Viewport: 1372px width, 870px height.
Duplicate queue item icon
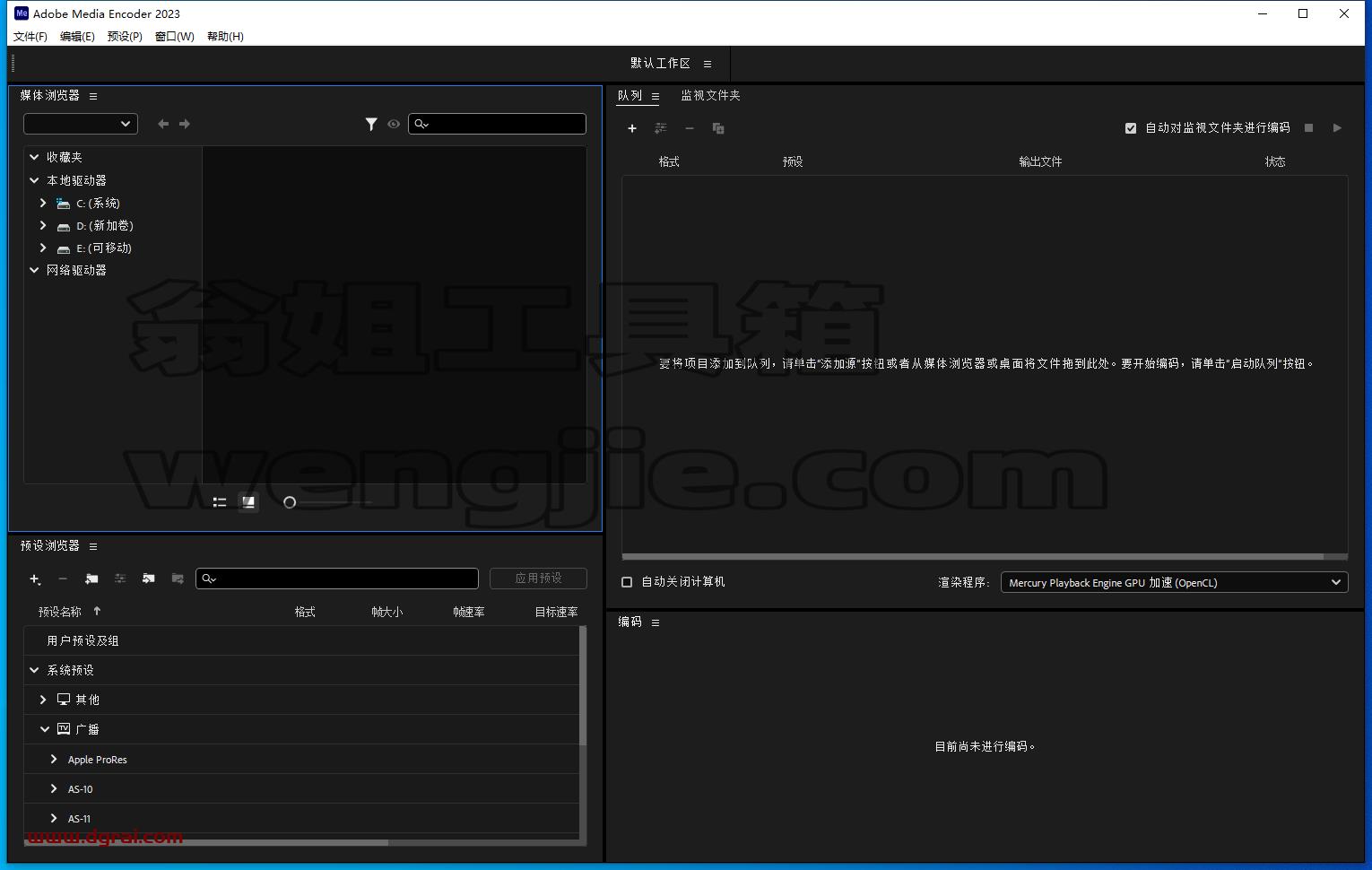tap(718, 128)
